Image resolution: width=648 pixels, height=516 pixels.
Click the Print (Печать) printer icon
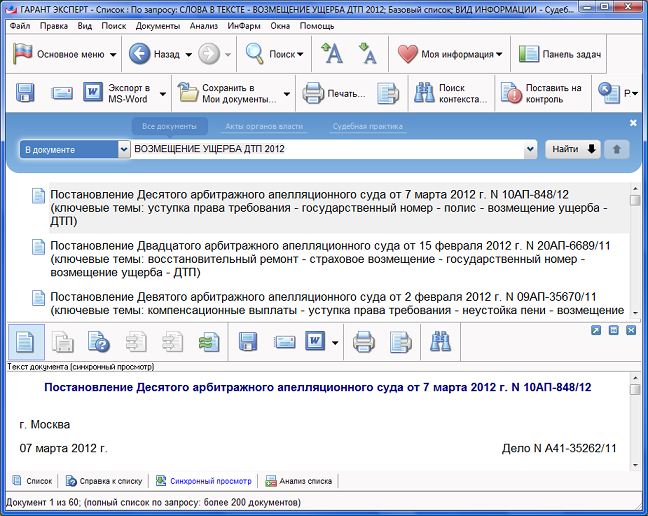click(x=312, y=94)
